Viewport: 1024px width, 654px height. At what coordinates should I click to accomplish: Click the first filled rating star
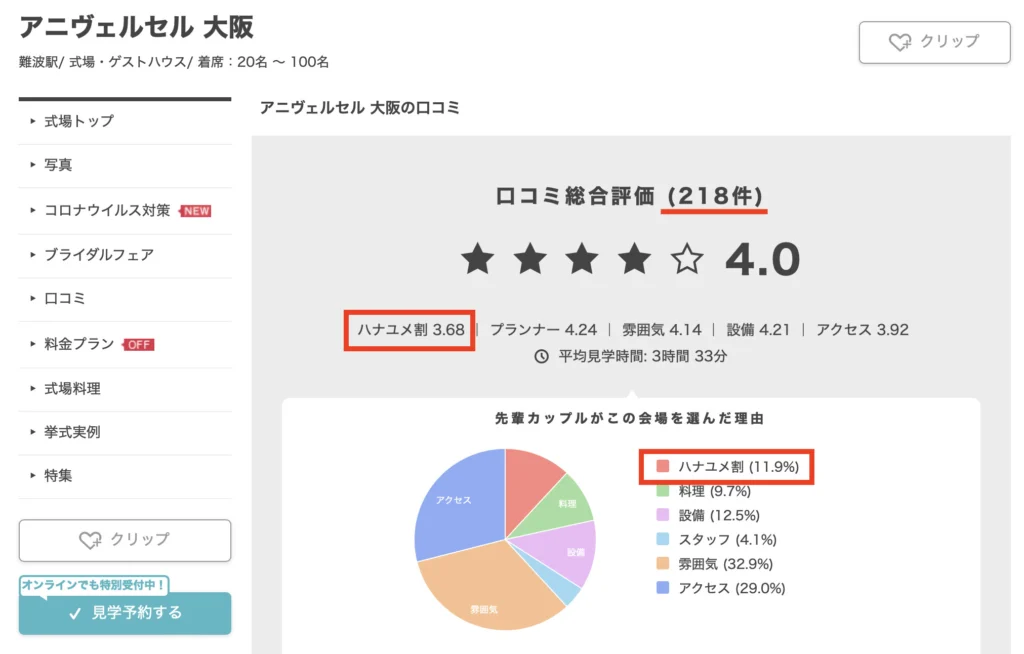tap(477, 259)
